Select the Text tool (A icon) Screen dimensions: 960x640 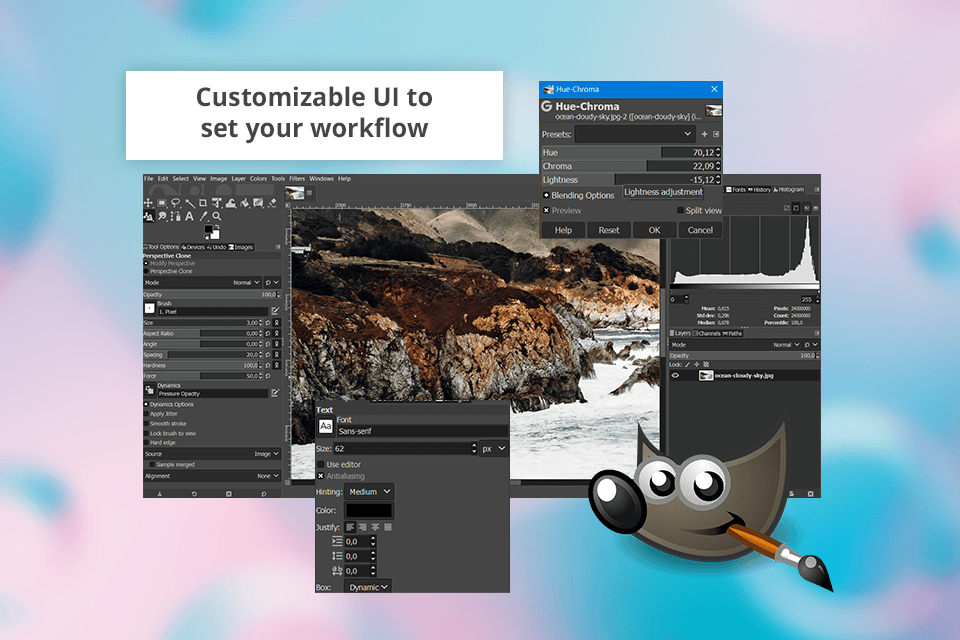[189, 216]
